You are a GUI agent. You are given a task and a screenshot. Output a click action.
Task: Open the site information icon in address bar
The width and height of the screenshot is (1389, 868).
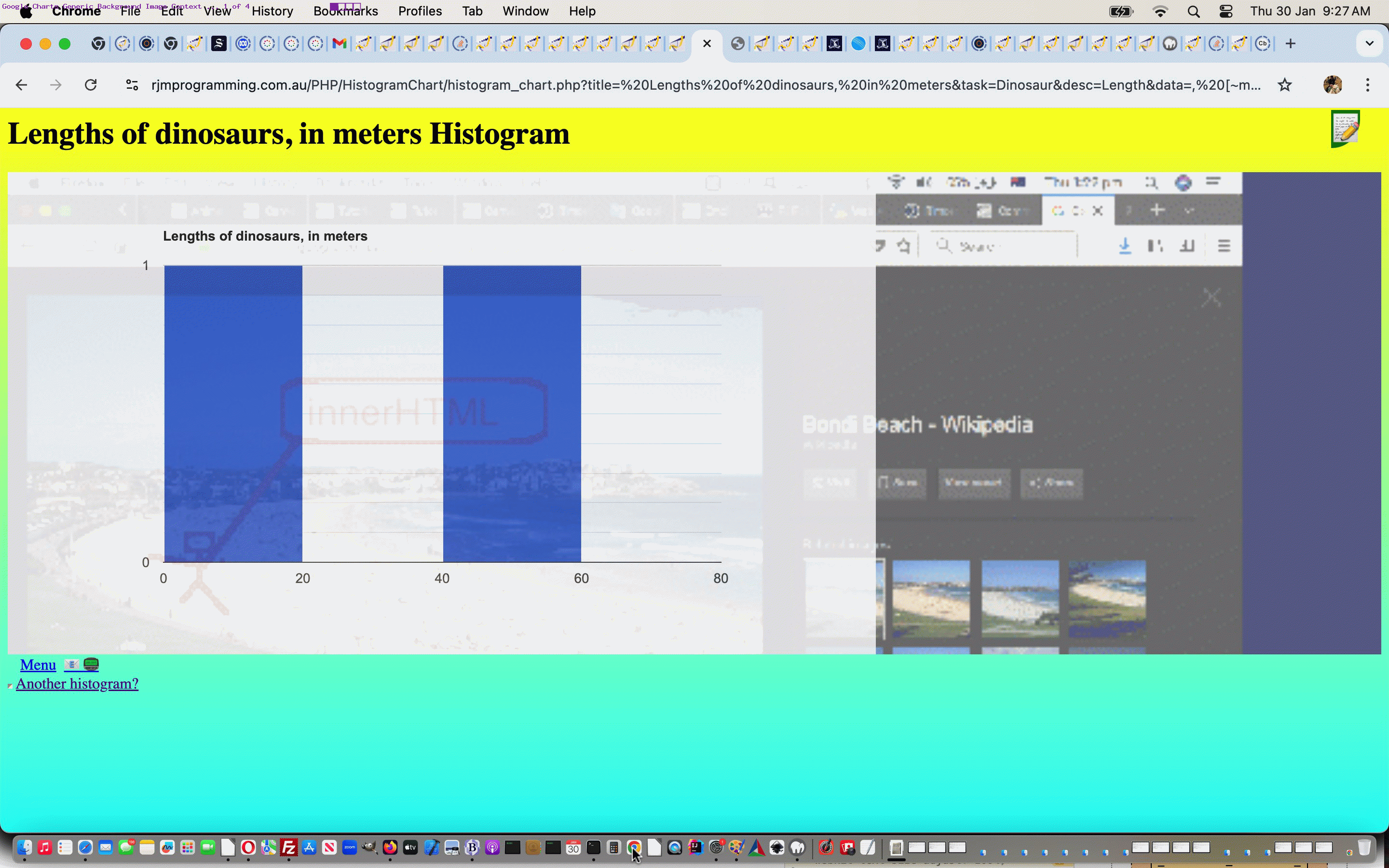pyautogui.click(x=132, y=85)
